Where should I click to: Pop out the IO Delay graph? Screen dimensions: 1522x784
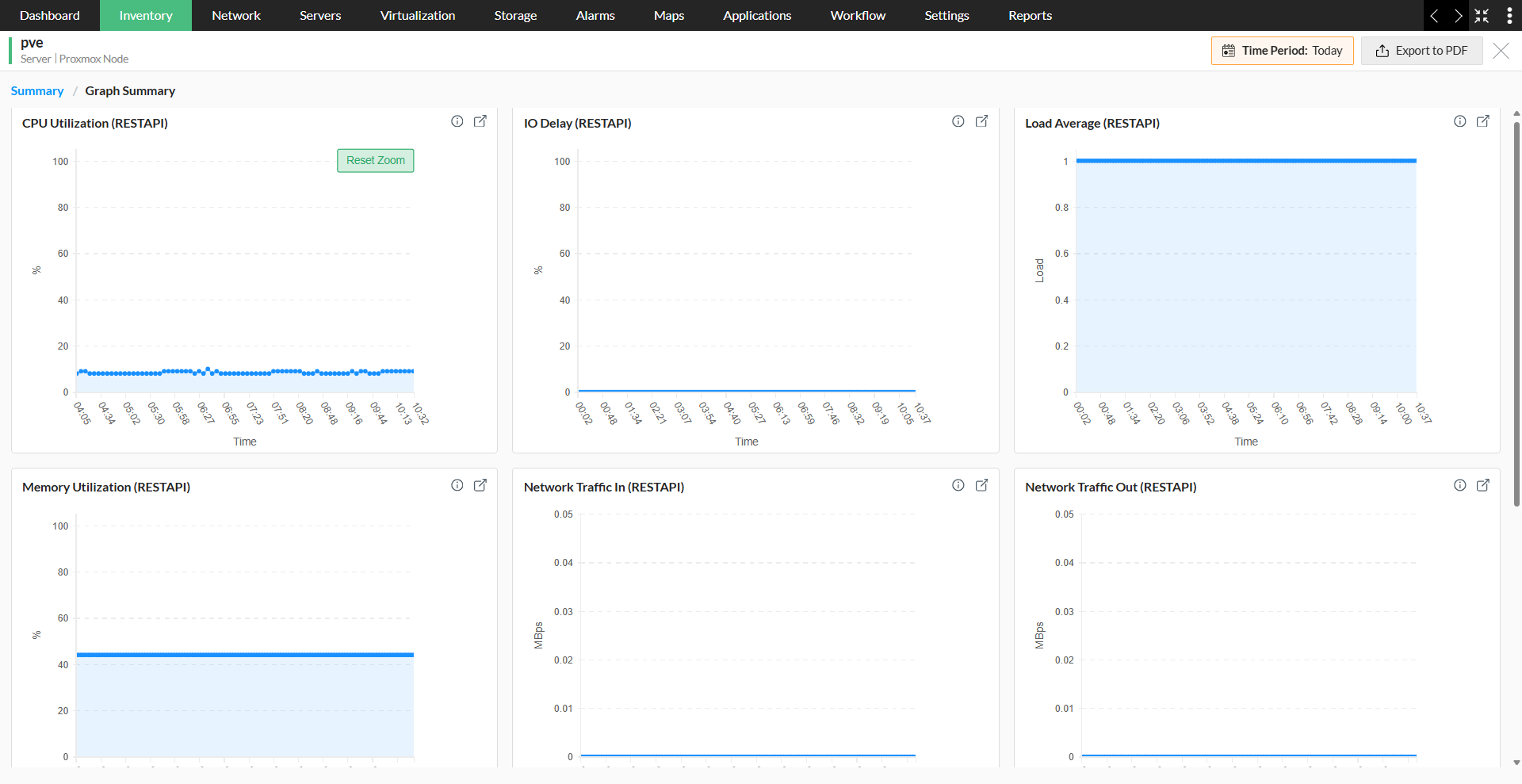point(981,121)
